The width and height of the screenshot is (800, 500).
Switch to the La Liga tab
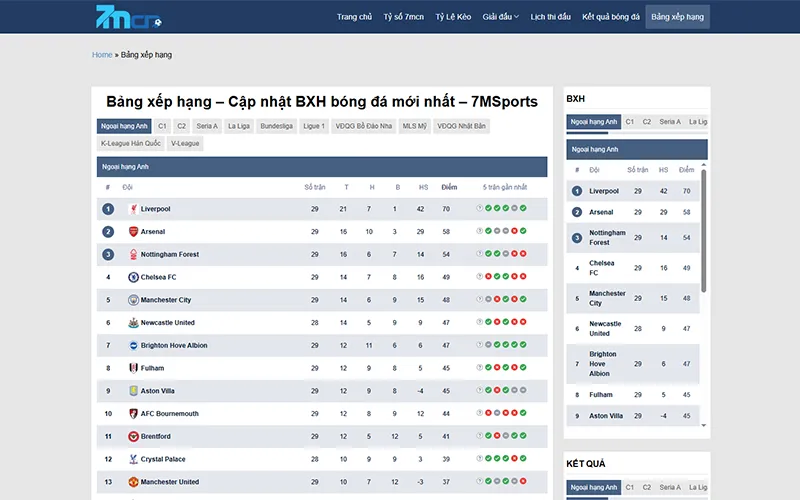(x=238, y=126)
